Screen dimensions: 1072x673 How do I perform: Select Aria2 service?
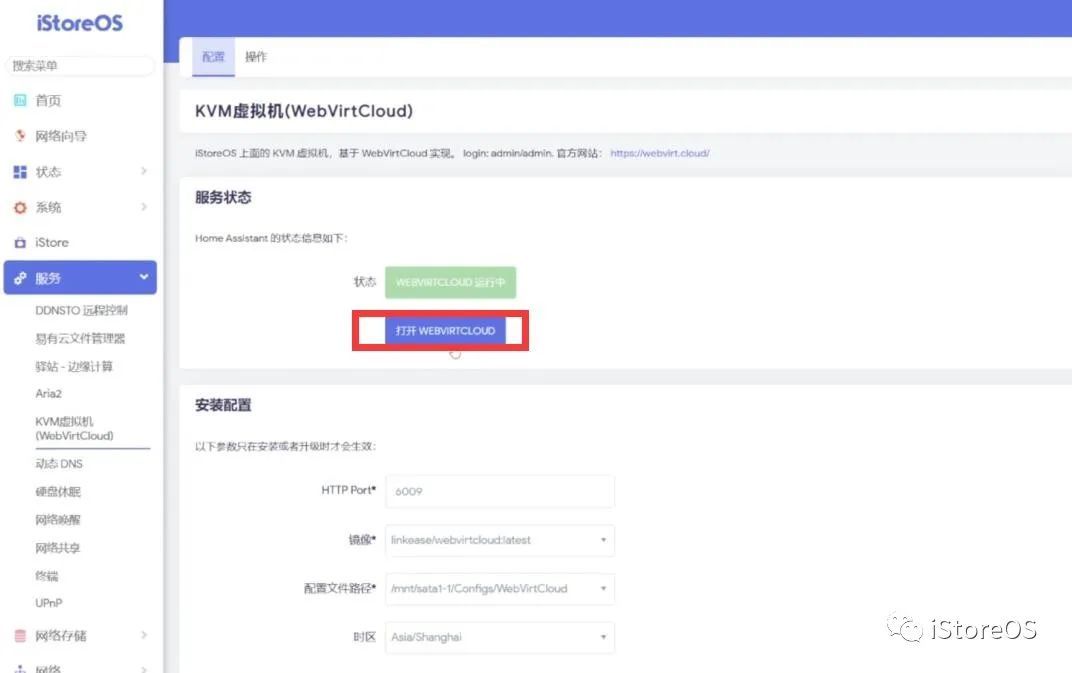pyautogui.click(x=49, y=394)
